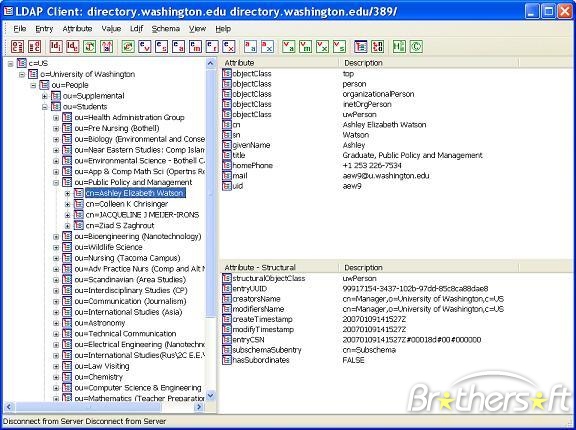Click the tree's horizontal scrollbar left arrow
This screenshot has width=576, height=430.
tap(9, 406)
